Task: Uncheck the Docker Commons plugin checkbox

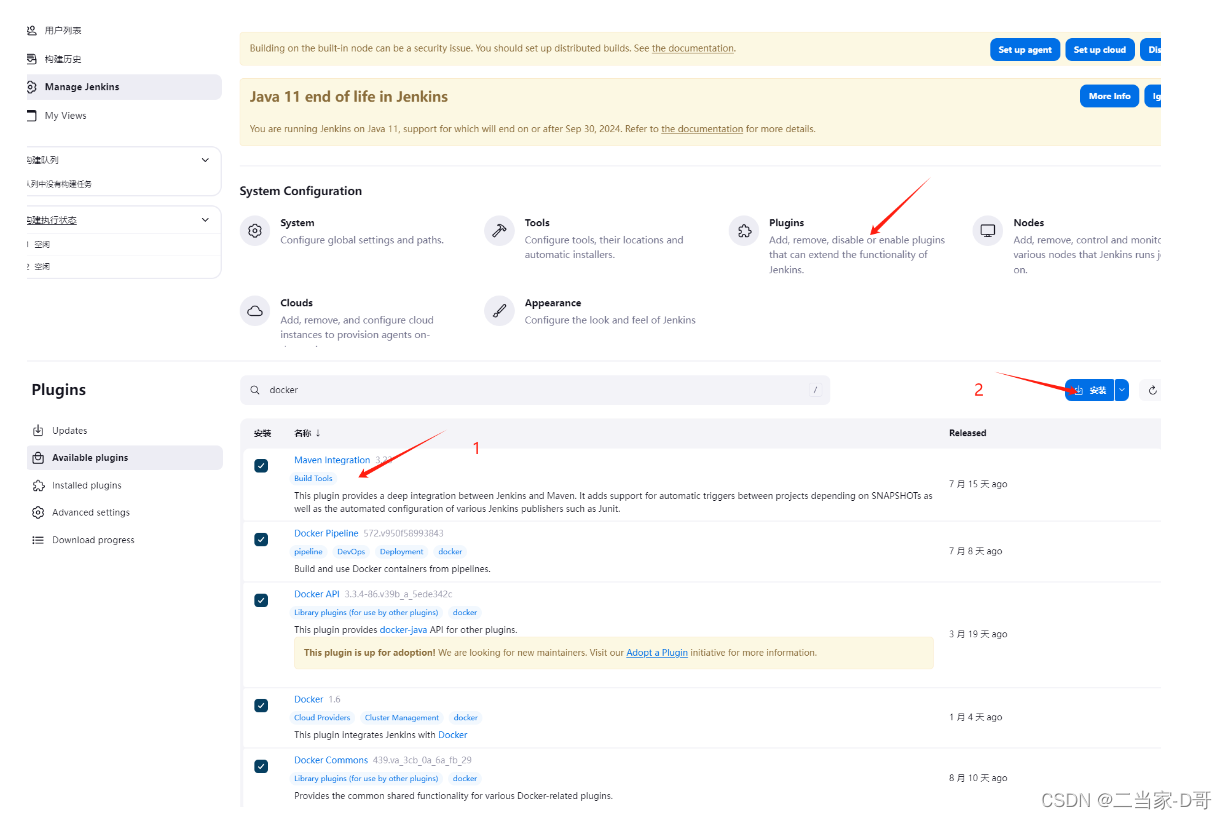Action: click(x=261, y=766)
